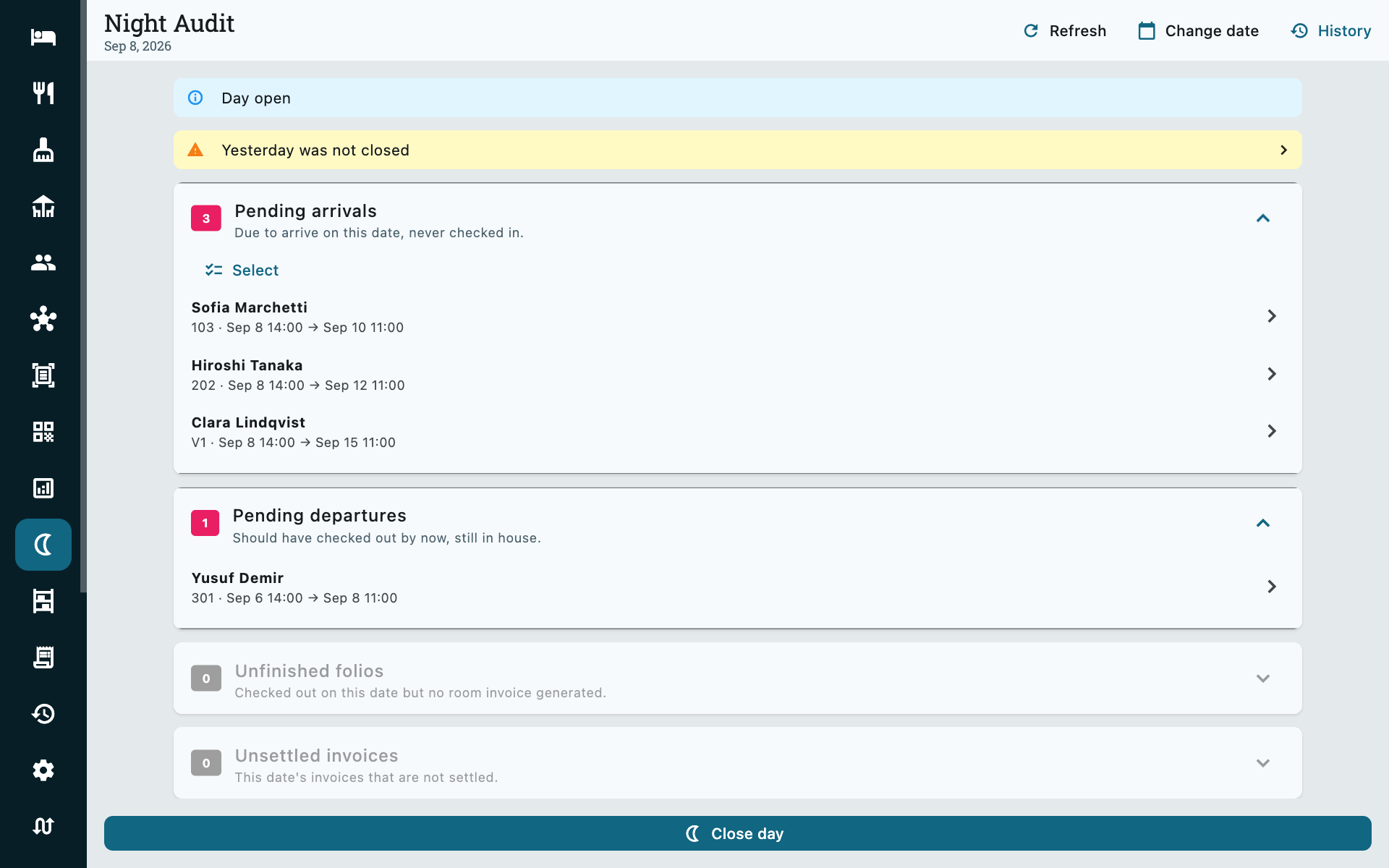Click the name Sofia Marchetti
1389x868 pixels.
point(249,307)
